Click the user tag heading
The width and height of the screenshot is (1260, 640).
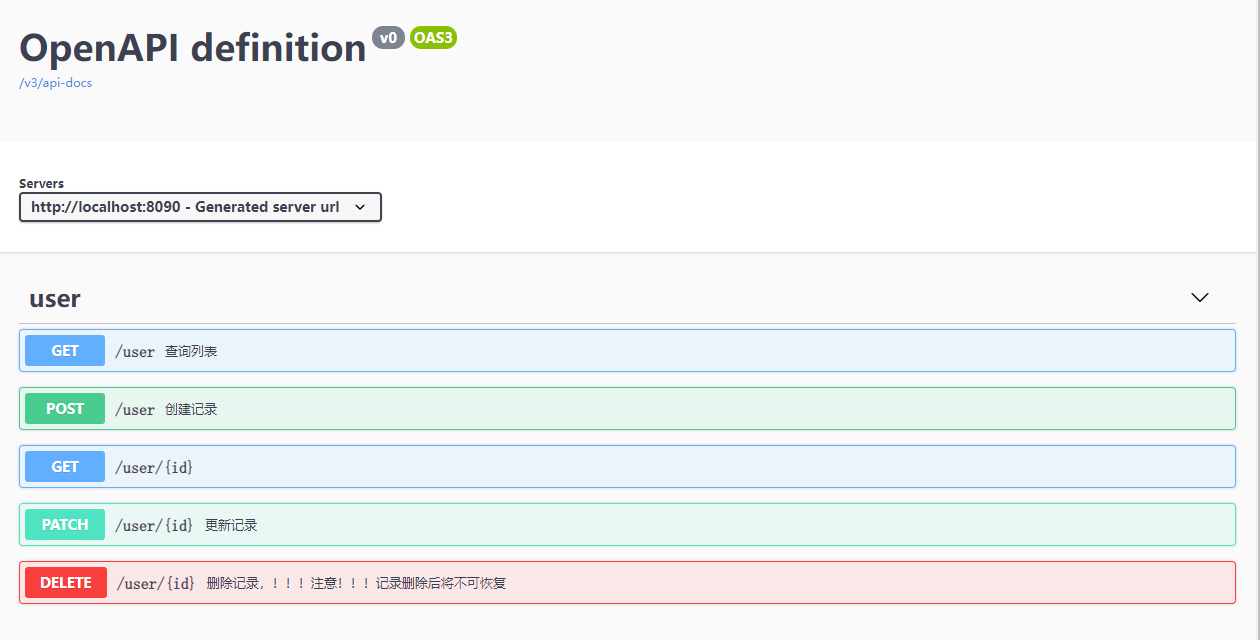[x=55, y=298]
